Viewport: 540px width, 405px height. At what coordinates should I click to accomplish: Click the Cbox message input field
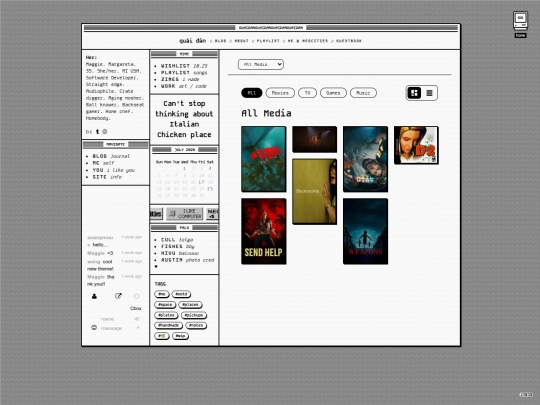point(116,328)
